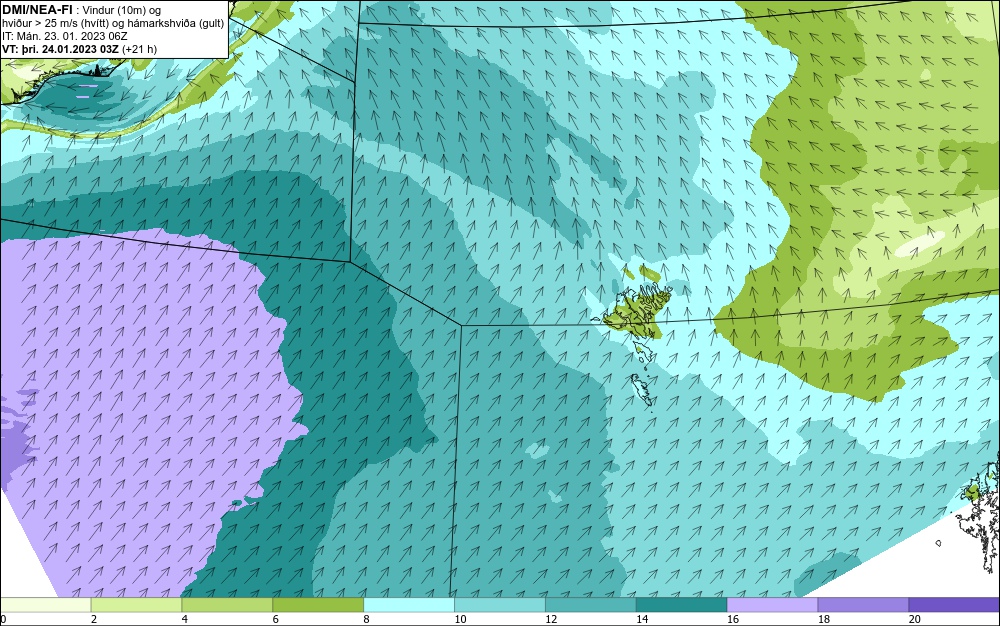Click the "hviður > 25 m/s (hvítt)" line
The image size is (1000, 626).
(x=55, y=24)
